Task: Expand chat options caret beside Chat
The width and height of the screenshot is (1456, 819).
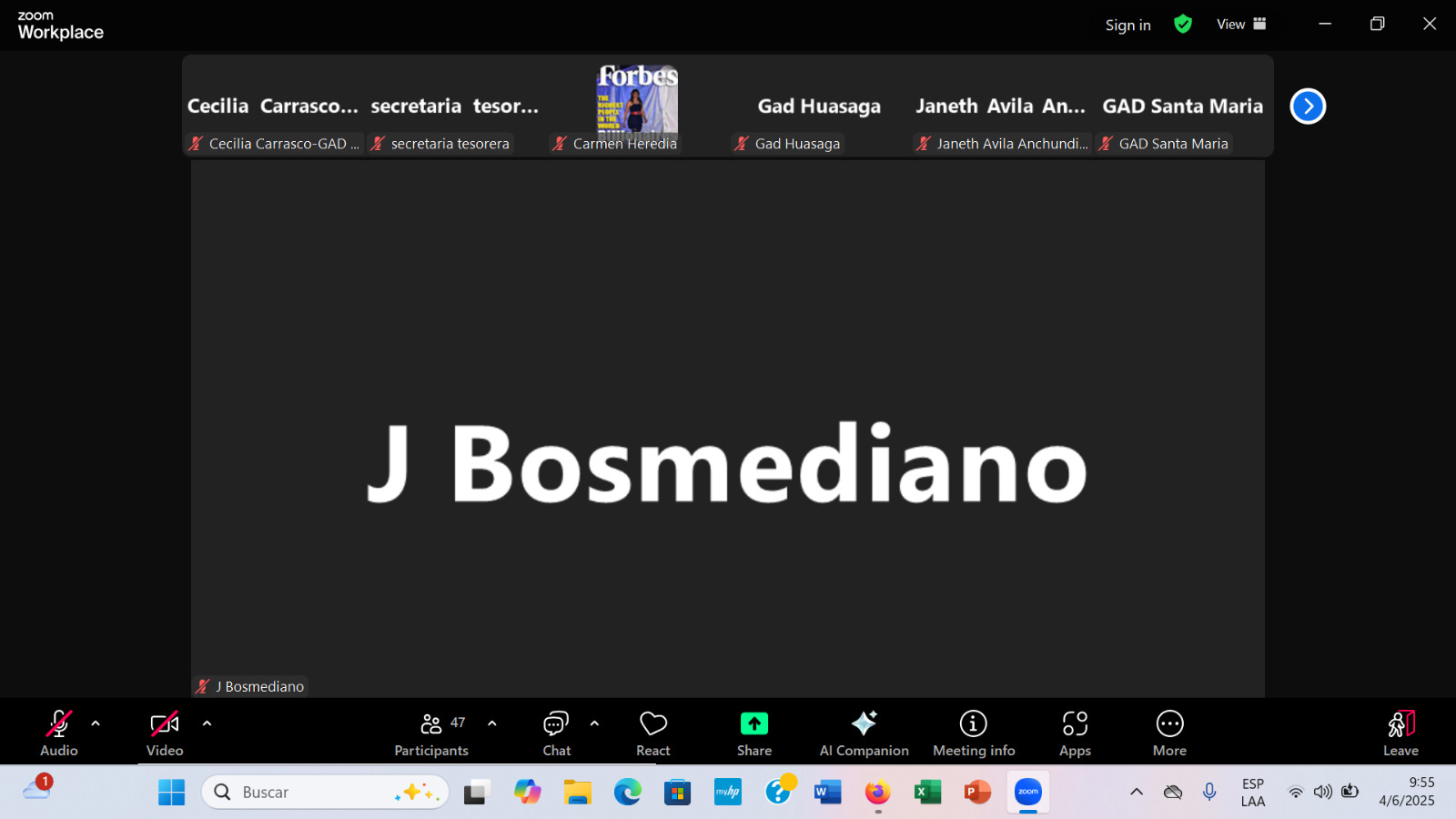Action: pyautogui.click(x=594, y=723)
